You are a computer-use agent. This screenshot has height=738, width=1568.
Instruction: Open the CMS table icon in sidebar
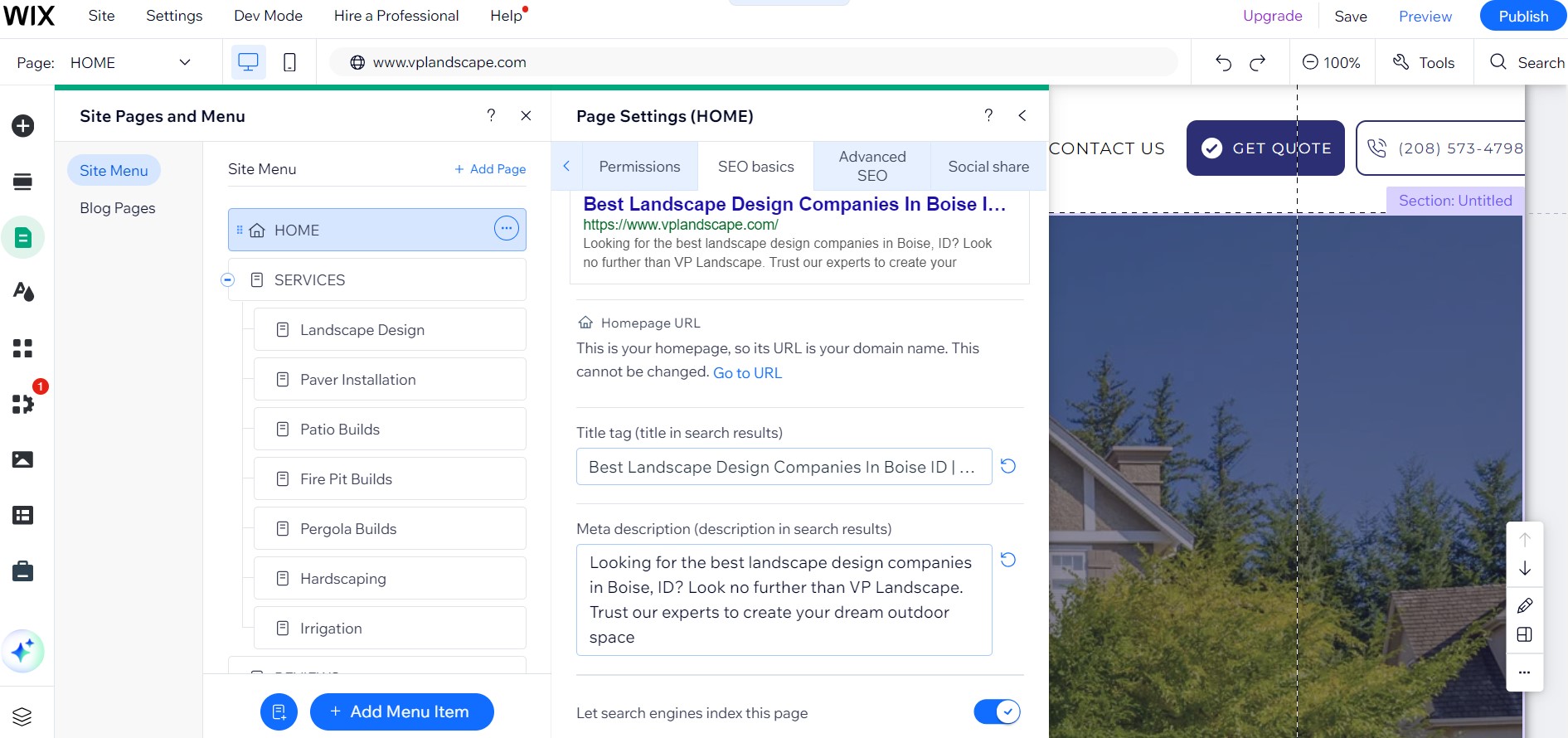click(23, 515)
